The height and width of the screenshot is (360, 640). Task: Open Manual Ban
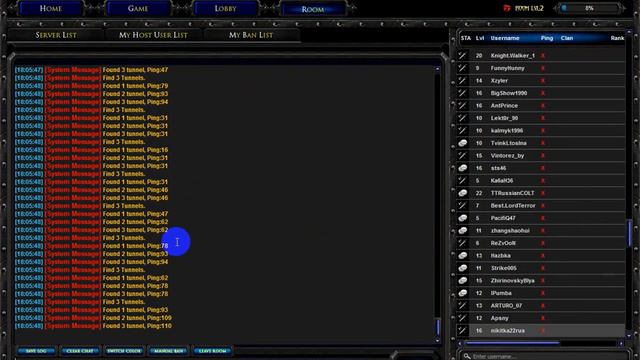pos(169,351)
